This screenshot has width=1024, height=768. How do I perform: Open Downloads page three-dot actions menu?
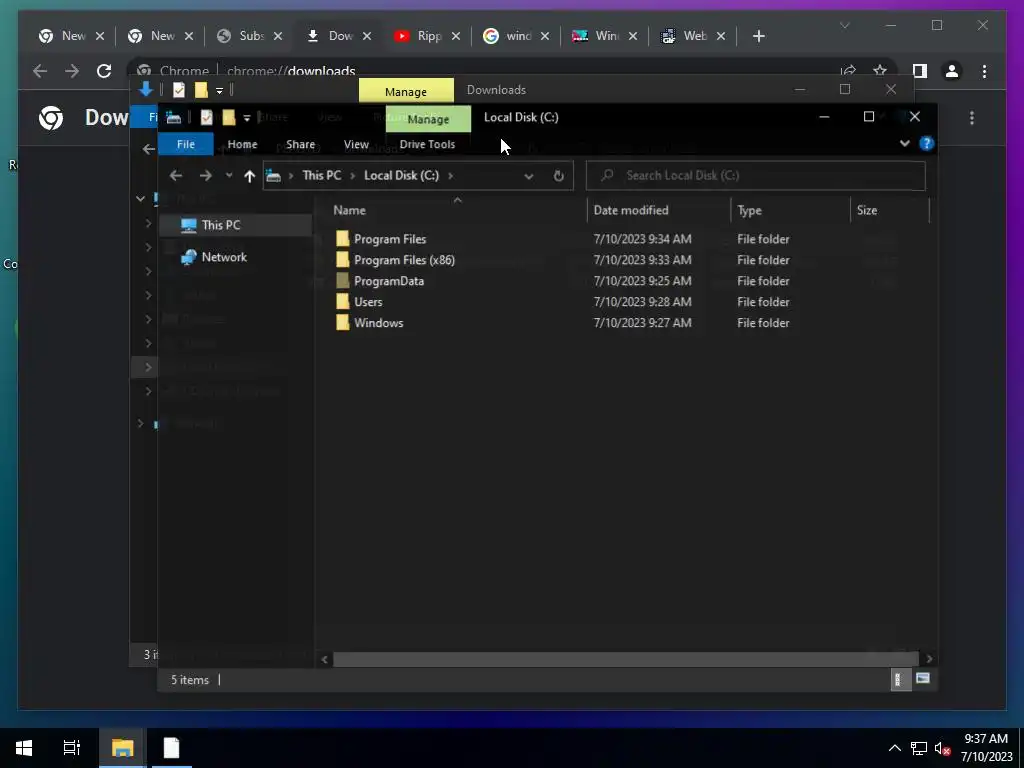pos(972,118)
